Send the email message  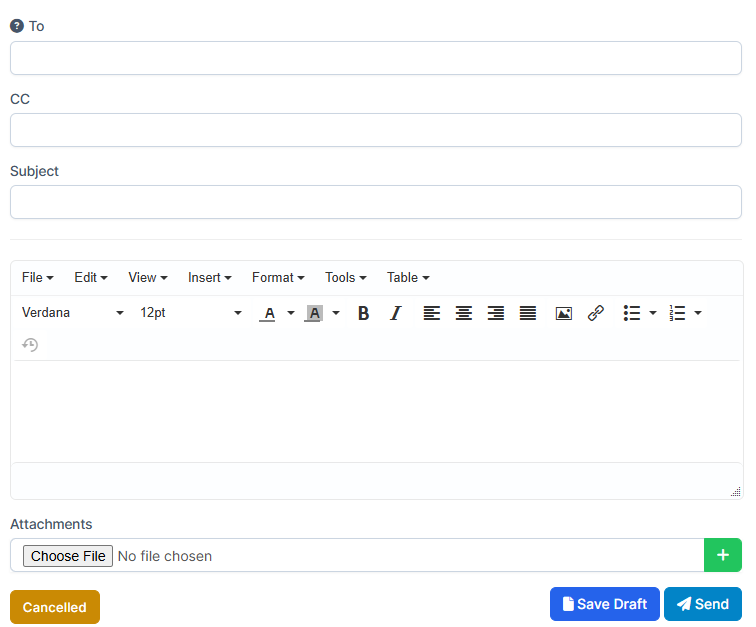(702, 604)
